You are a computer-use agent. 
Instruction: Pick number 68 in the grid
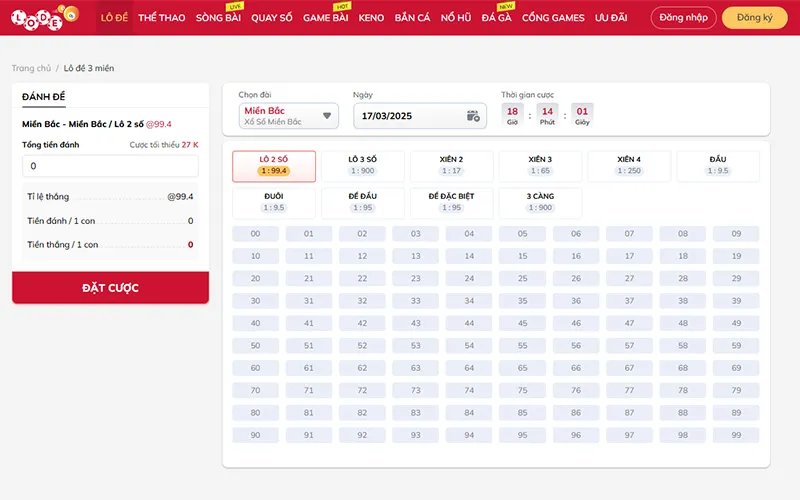(x=683, y=368)
